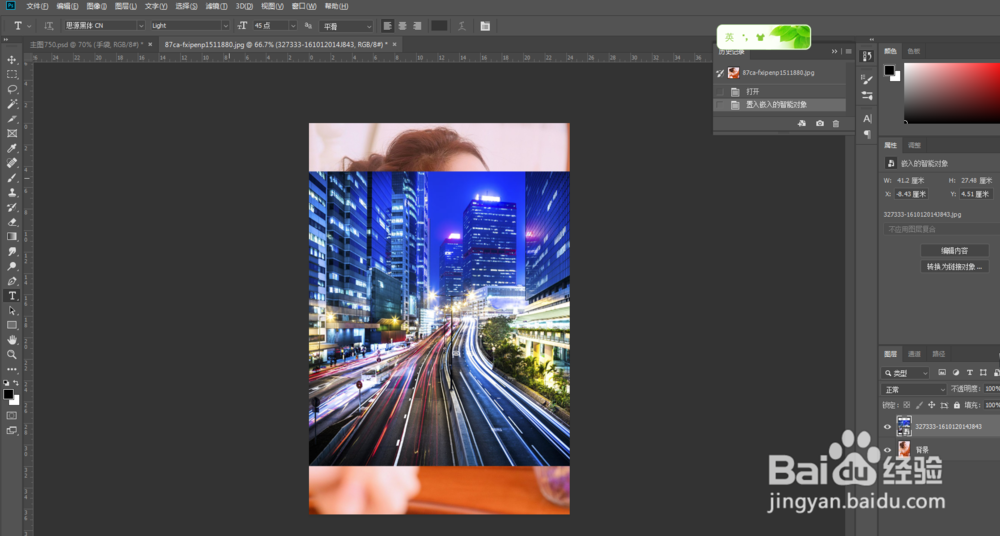The width and height of the screenshot is (1000, 536).
Task: Select the Zoom magnifier tool
Action: [x=11, y=354]
